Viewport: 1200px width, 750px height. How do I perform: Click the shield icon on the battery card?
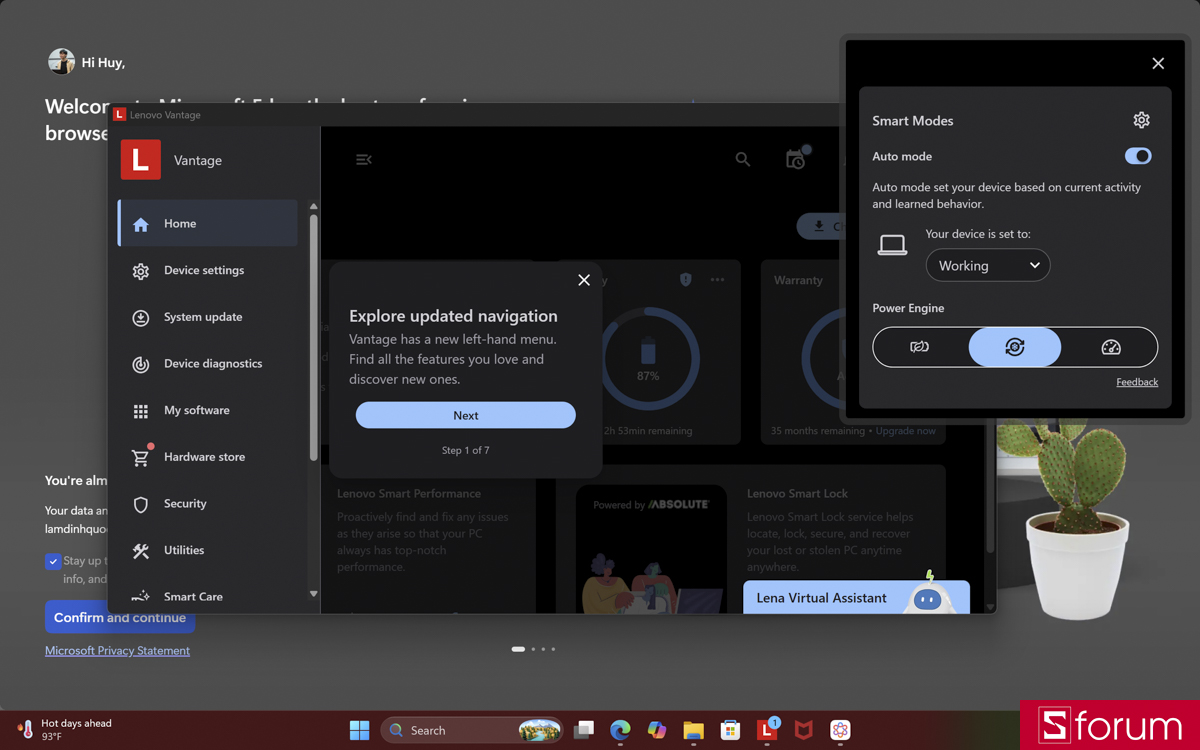click(686, 280)
